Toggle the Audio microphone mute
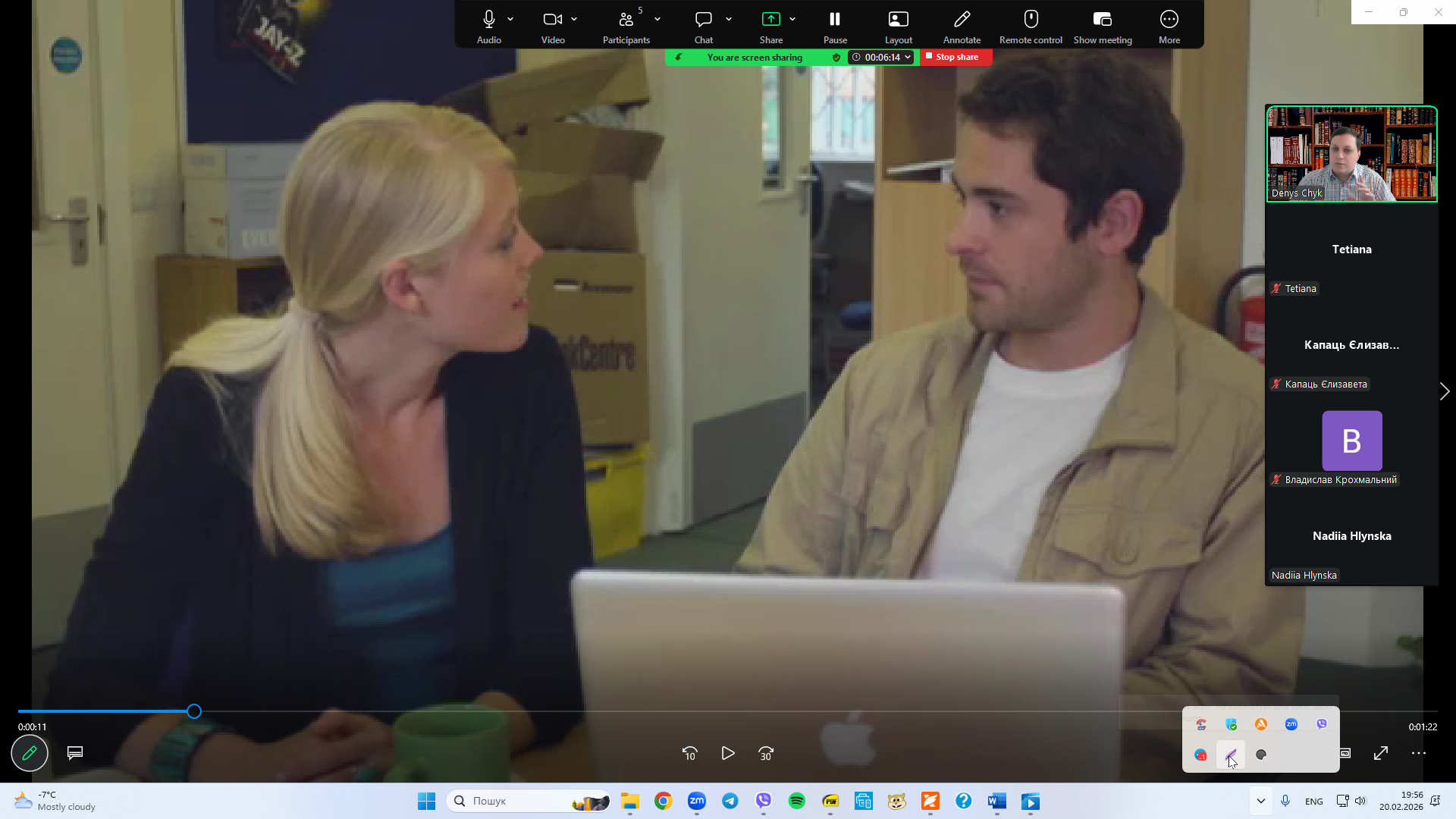The height and width of the screenshot is (819, 1456). pos(488,20)
